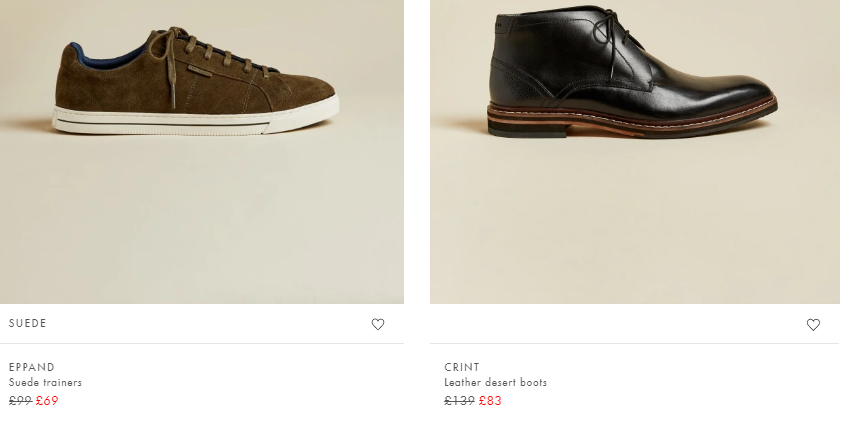Click heart icon for Crint boots
The width and height of the screenshot is (843, 423).
(x=813, y=324)
